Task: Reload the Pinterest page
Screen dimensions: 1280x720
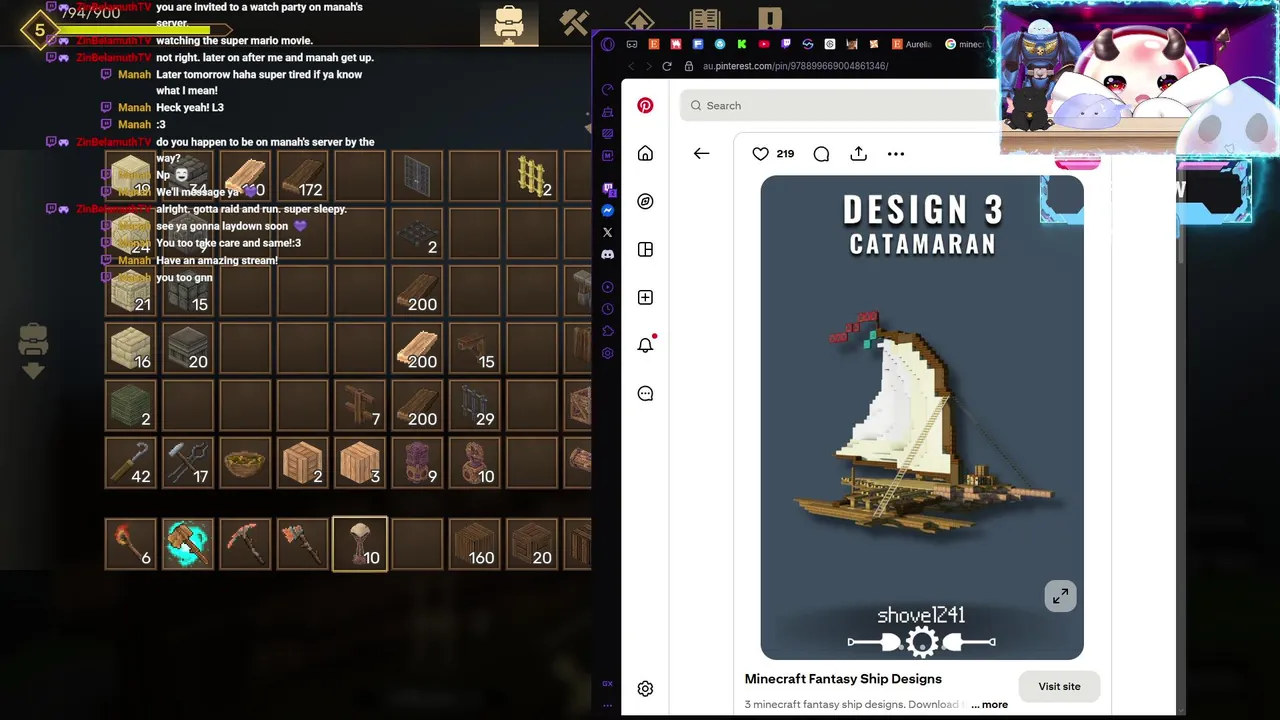Action: [x=667, y=66]
